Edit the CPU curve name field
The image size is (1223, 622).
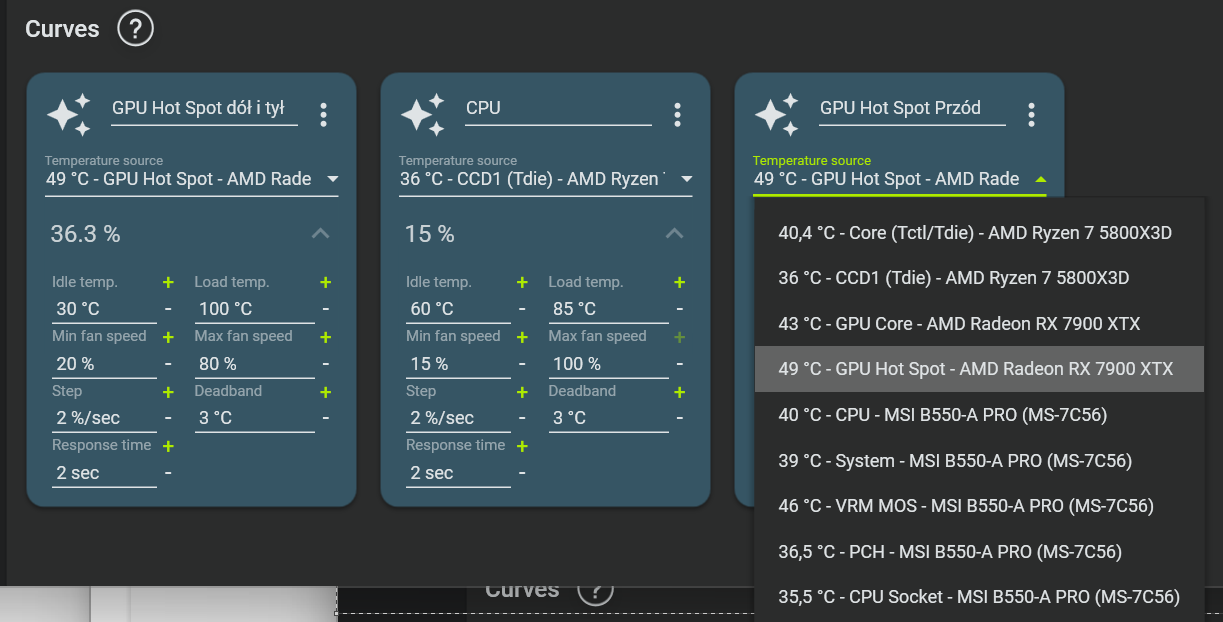557,108
